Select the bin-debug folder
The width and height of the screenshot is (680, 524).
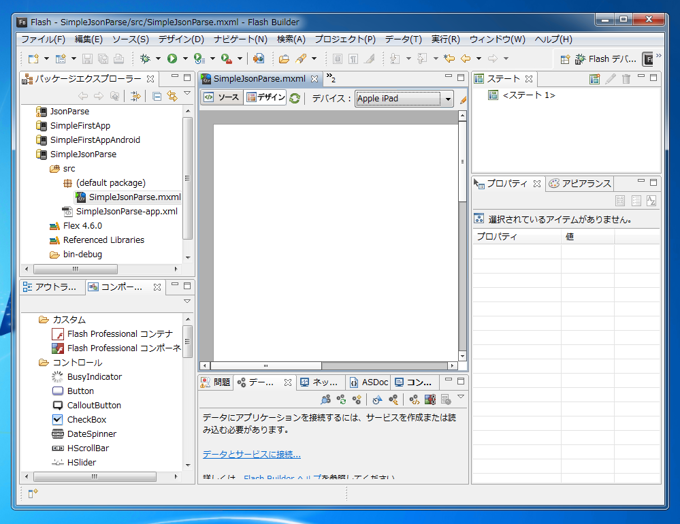(x=82, y=255)
